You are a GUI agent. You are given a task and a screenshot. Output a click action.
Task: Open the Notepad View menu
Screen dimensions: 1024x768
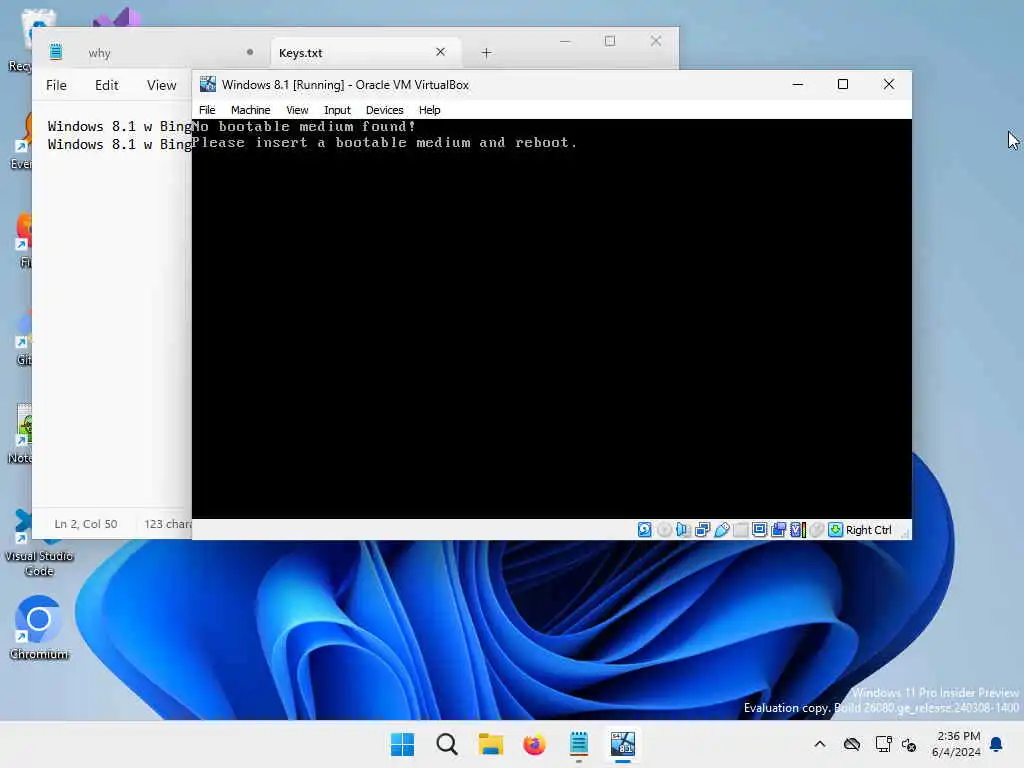(x=161, y=85)
